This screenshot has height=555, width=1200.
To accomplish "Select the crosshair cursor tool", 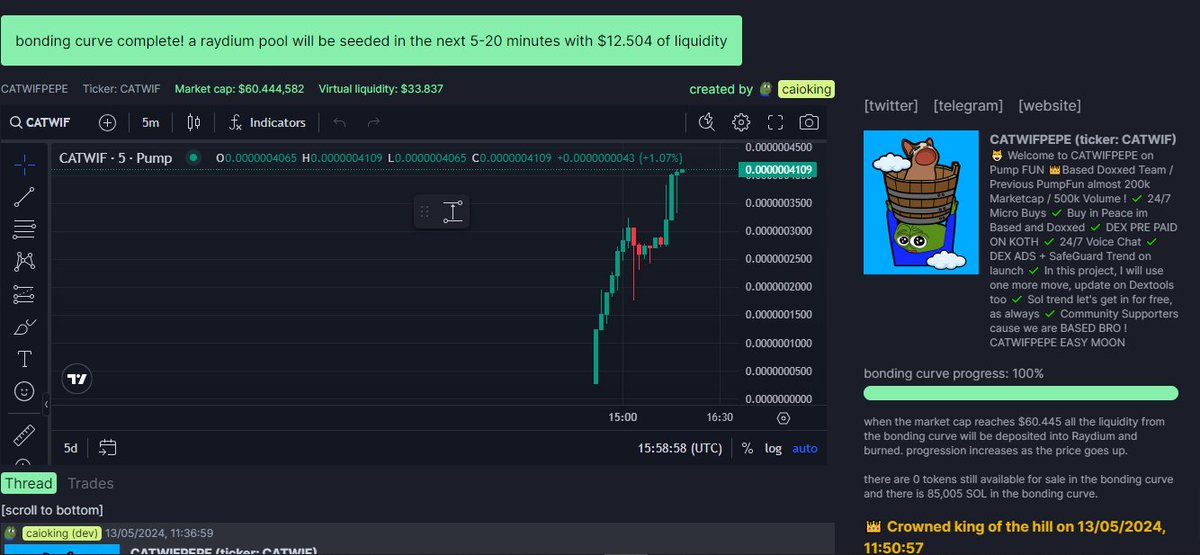I will pos(25,163).
